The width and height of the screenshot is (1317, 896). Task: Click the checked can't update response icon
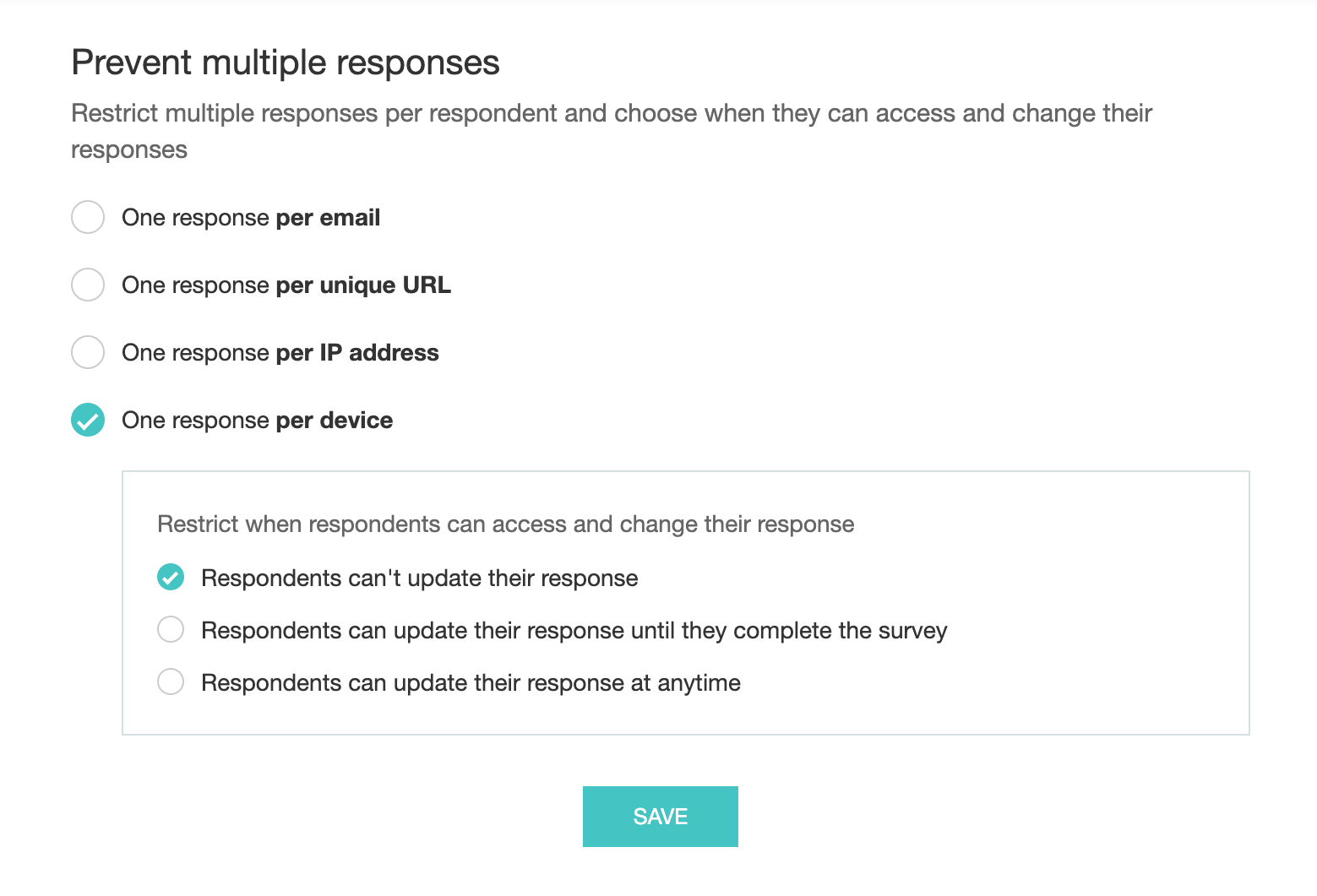tap(171, 578)
